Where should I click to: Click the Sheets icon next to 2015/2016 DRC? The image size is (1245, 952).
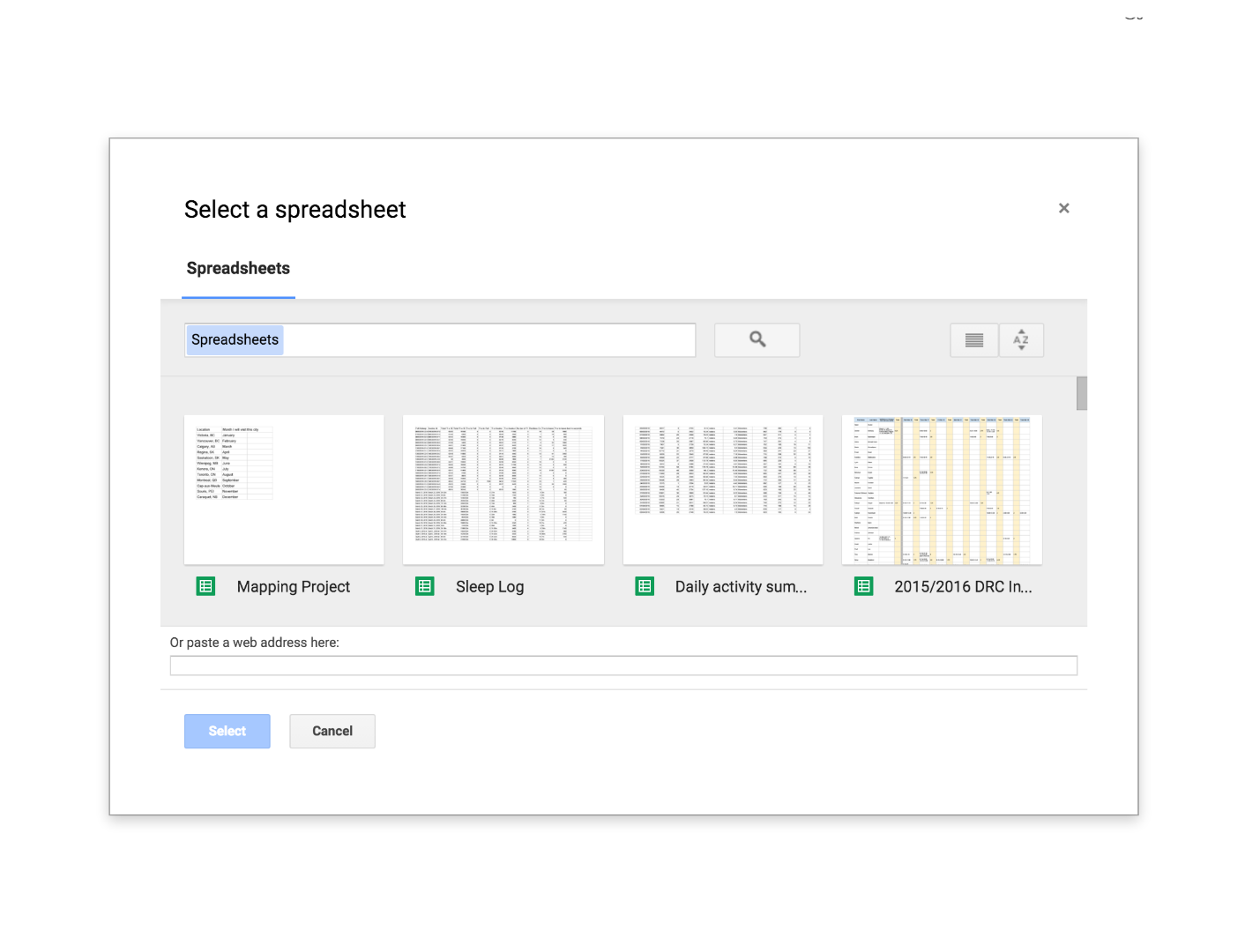point(863,585)
